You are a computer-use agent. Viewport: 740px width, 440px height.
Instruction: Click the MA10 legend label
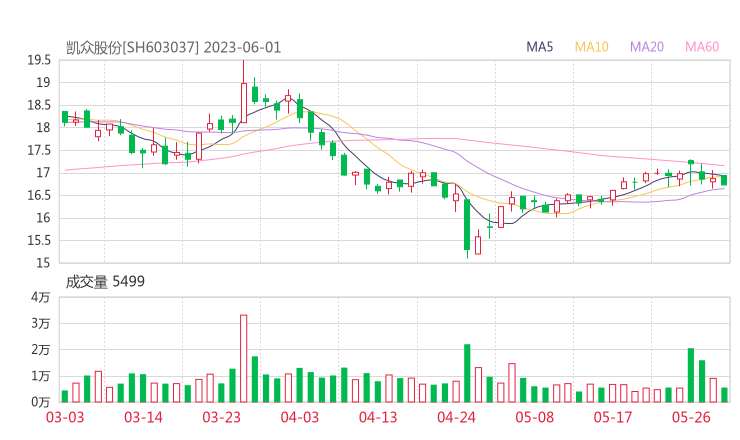[x=591, y=47]
